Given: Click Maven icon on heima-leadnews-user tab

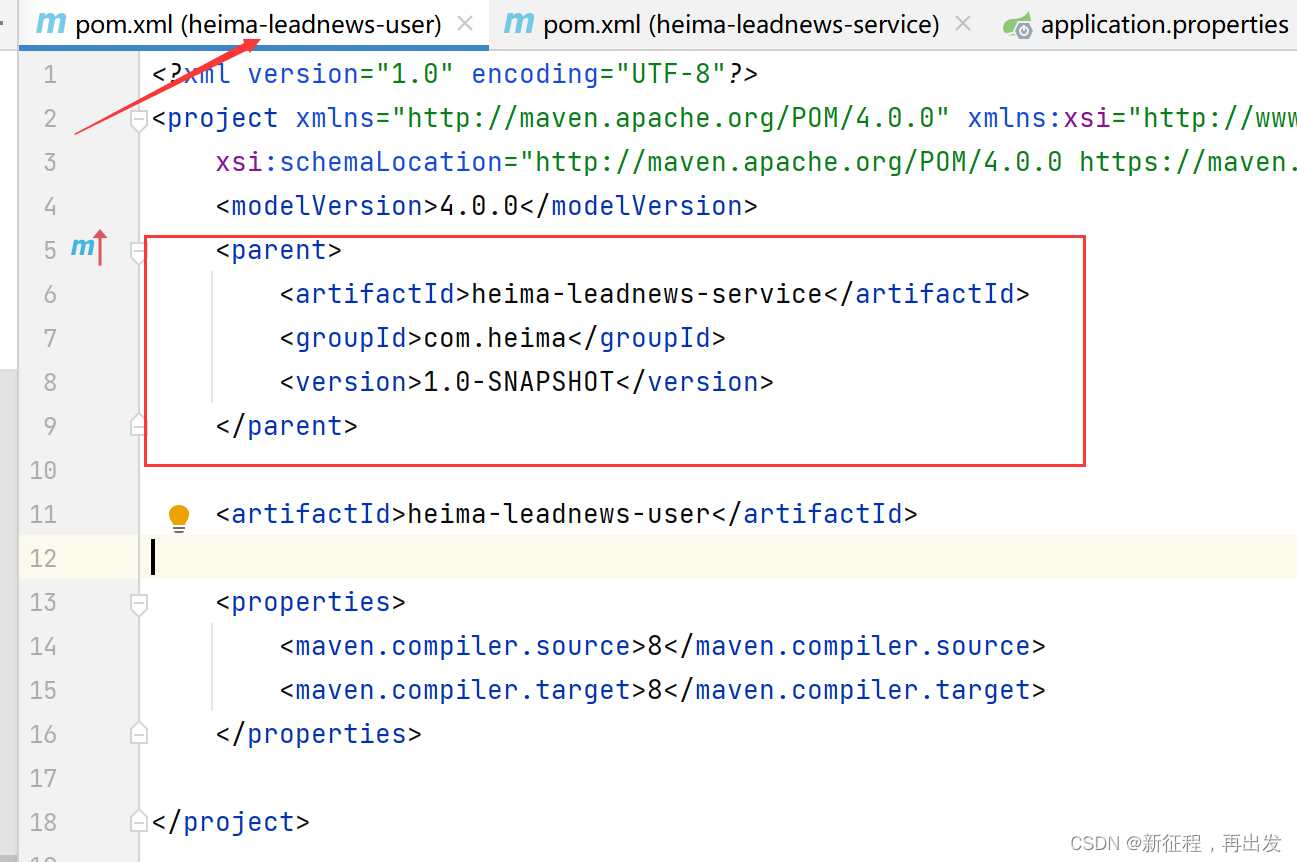Looking at the screenshot, I should coord(50,23).
